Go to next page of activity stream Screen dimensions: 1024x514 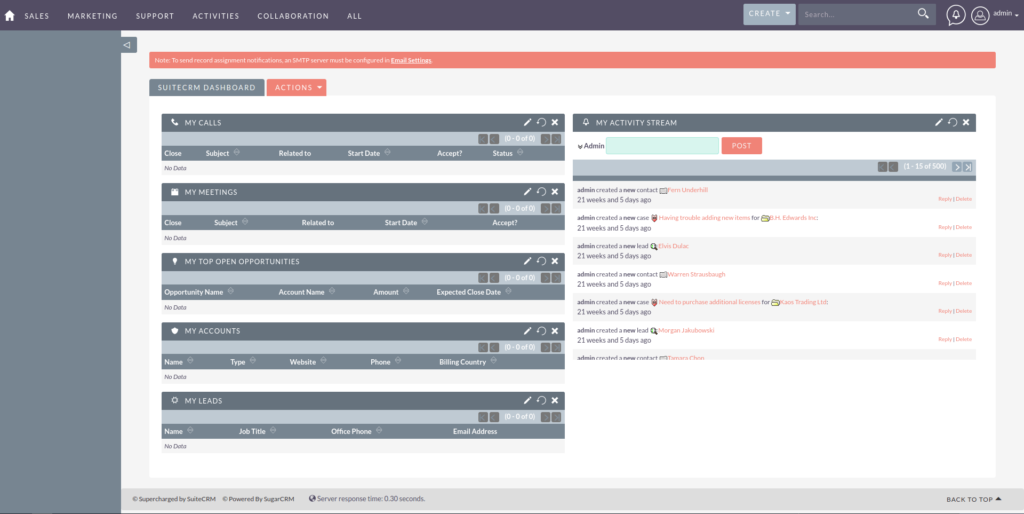957,167
